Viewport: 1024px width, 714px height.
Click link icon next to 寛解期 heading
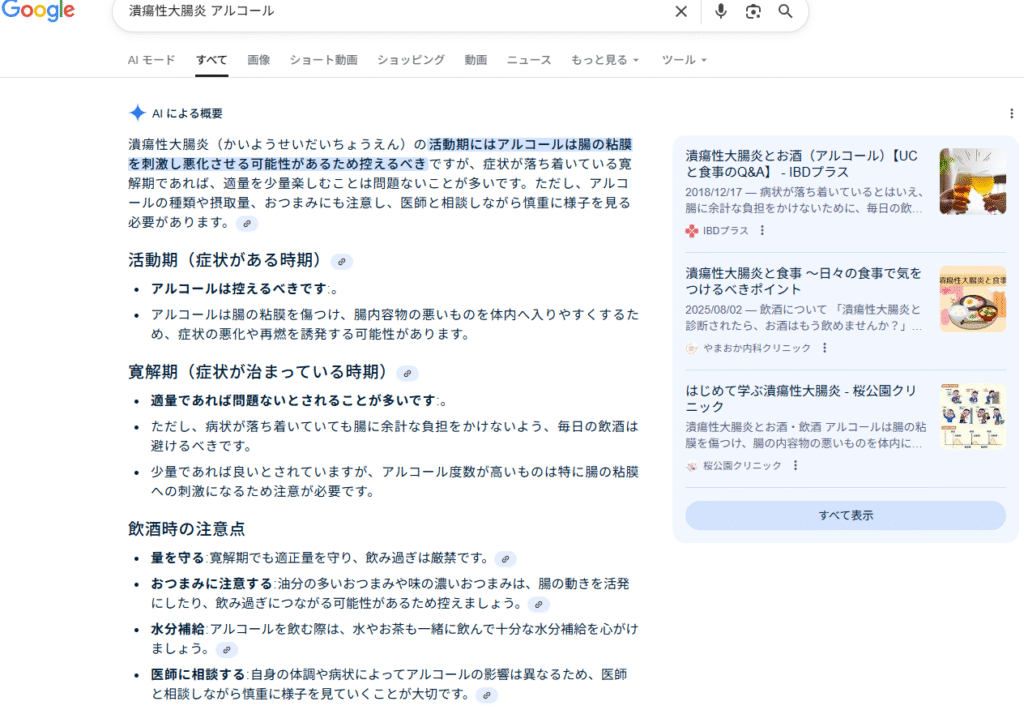click(x=407, y=374)
